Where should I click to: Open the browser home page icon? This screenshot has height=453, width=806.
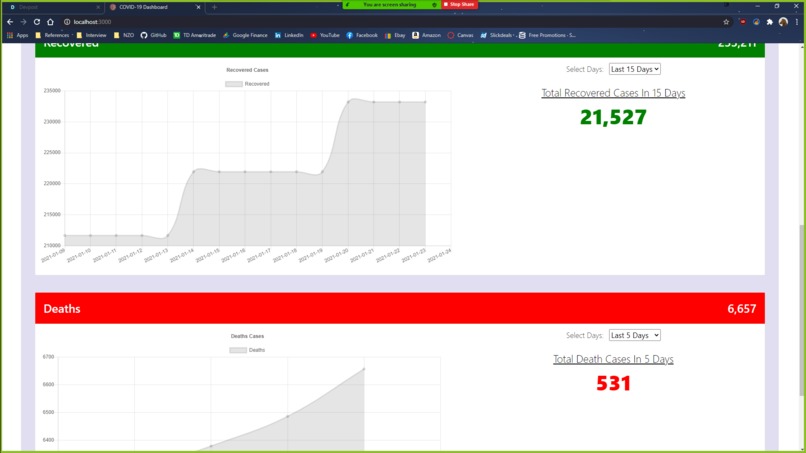pyautogui.click(x=50, y=22)
